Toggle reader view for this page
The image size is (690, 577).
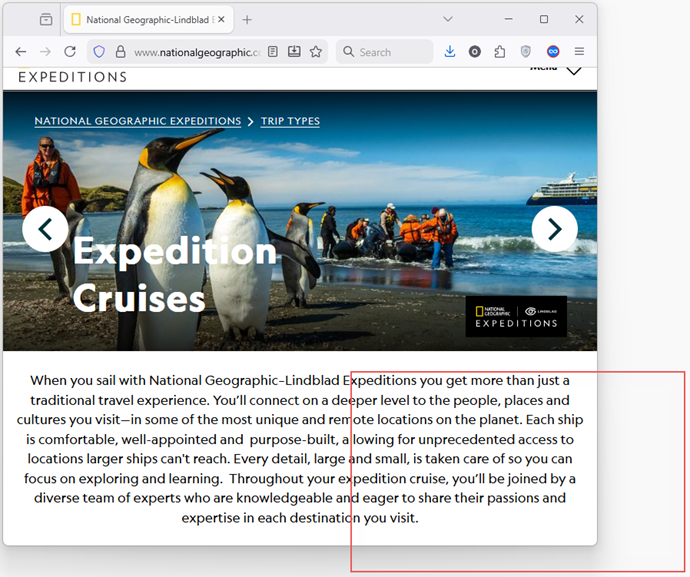coord(273,52)
